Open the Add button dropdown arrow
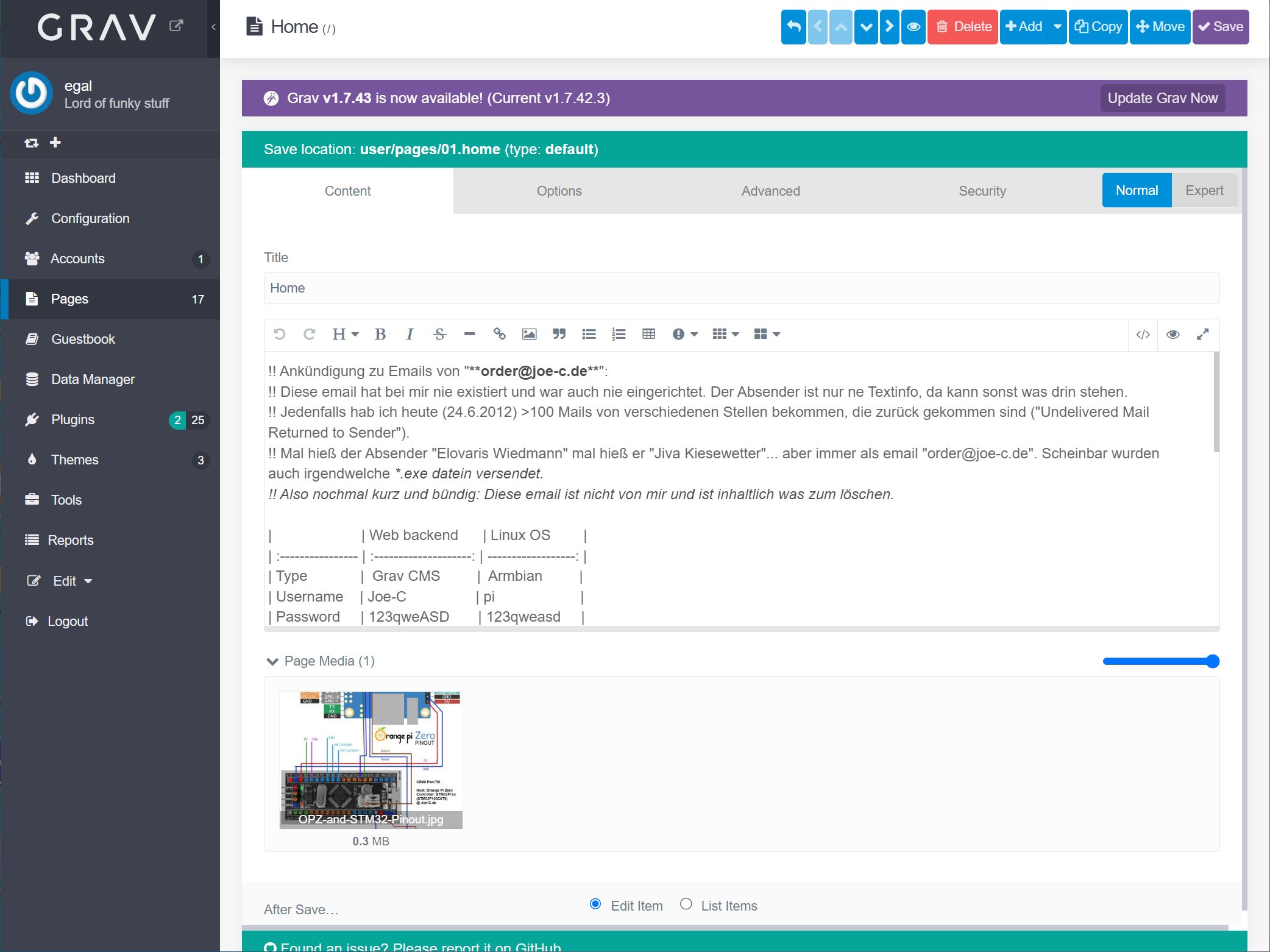 tap(1057, 27)
